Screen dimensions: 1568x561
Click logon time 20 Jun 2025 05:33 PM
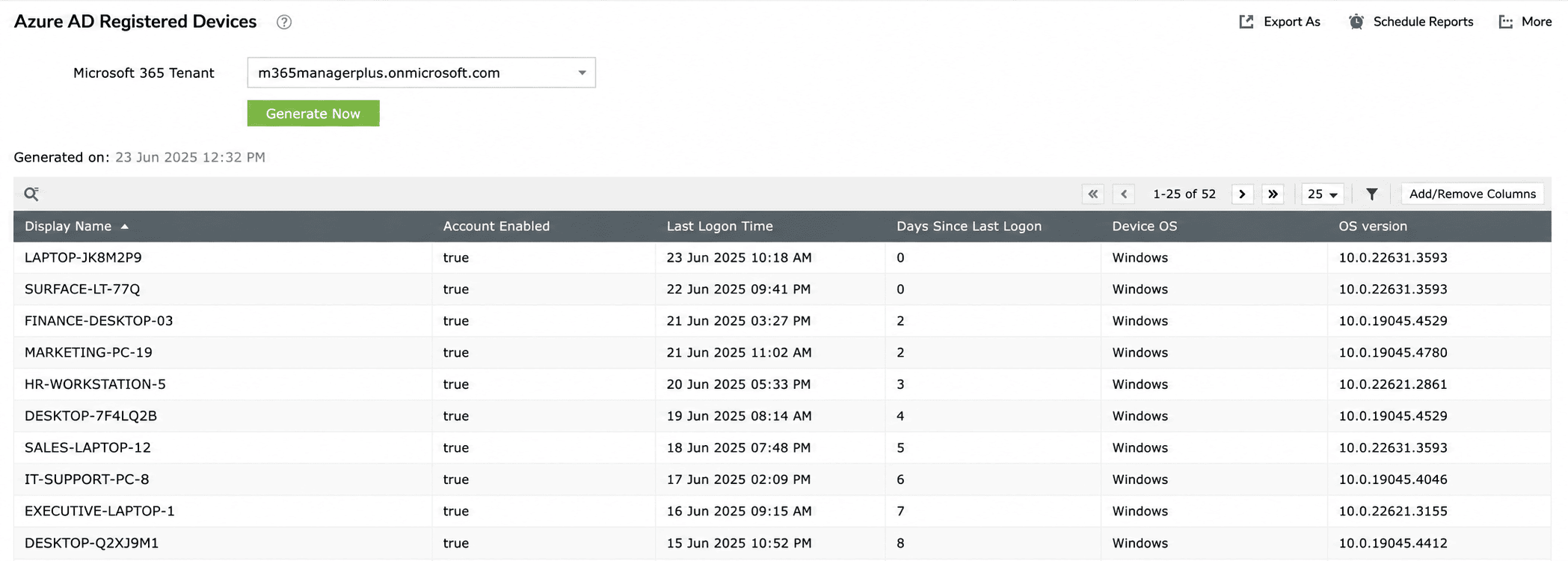pyautogui.click(x=739, y=384)
